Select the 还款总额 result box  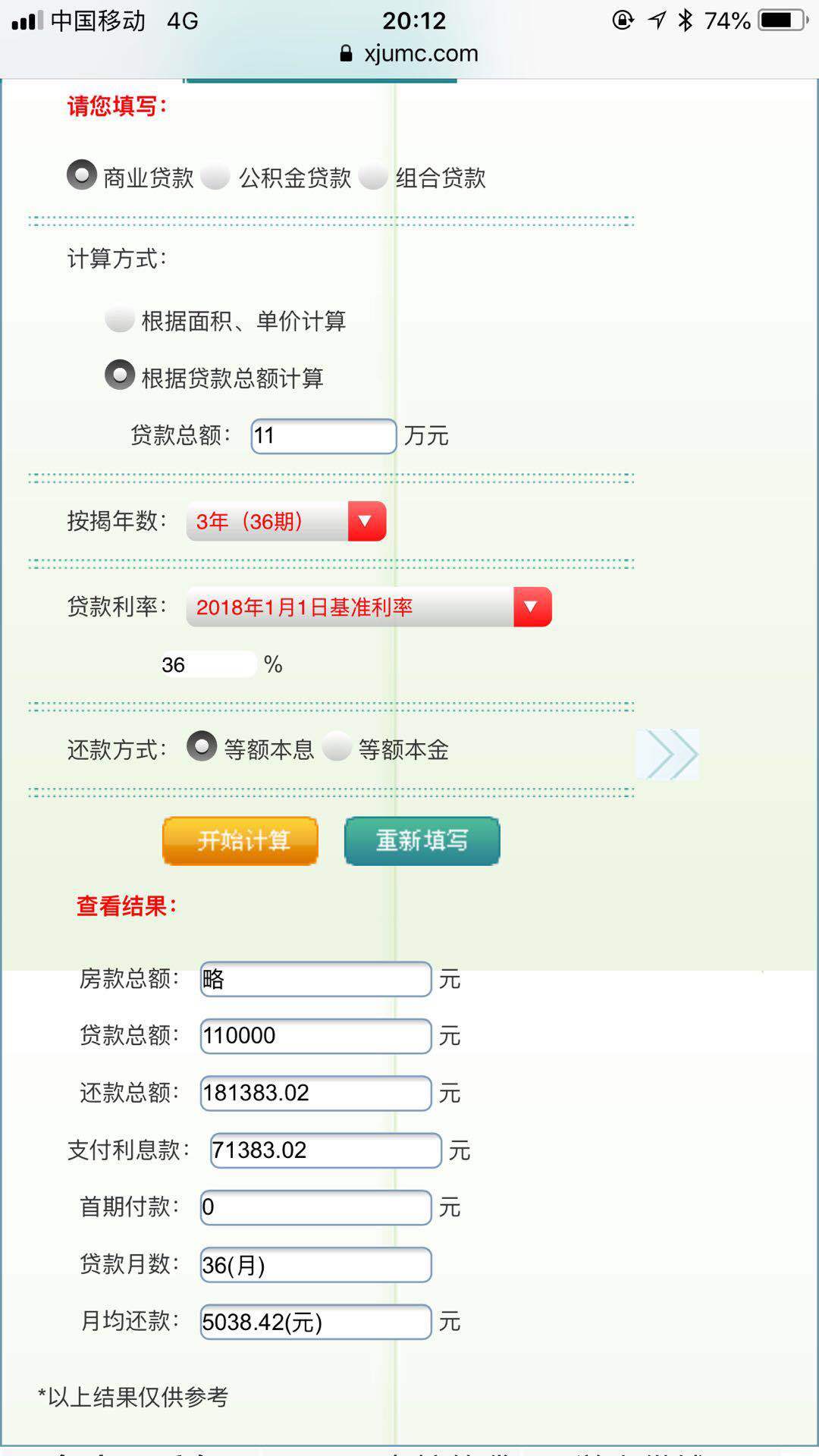[315, 1092]
